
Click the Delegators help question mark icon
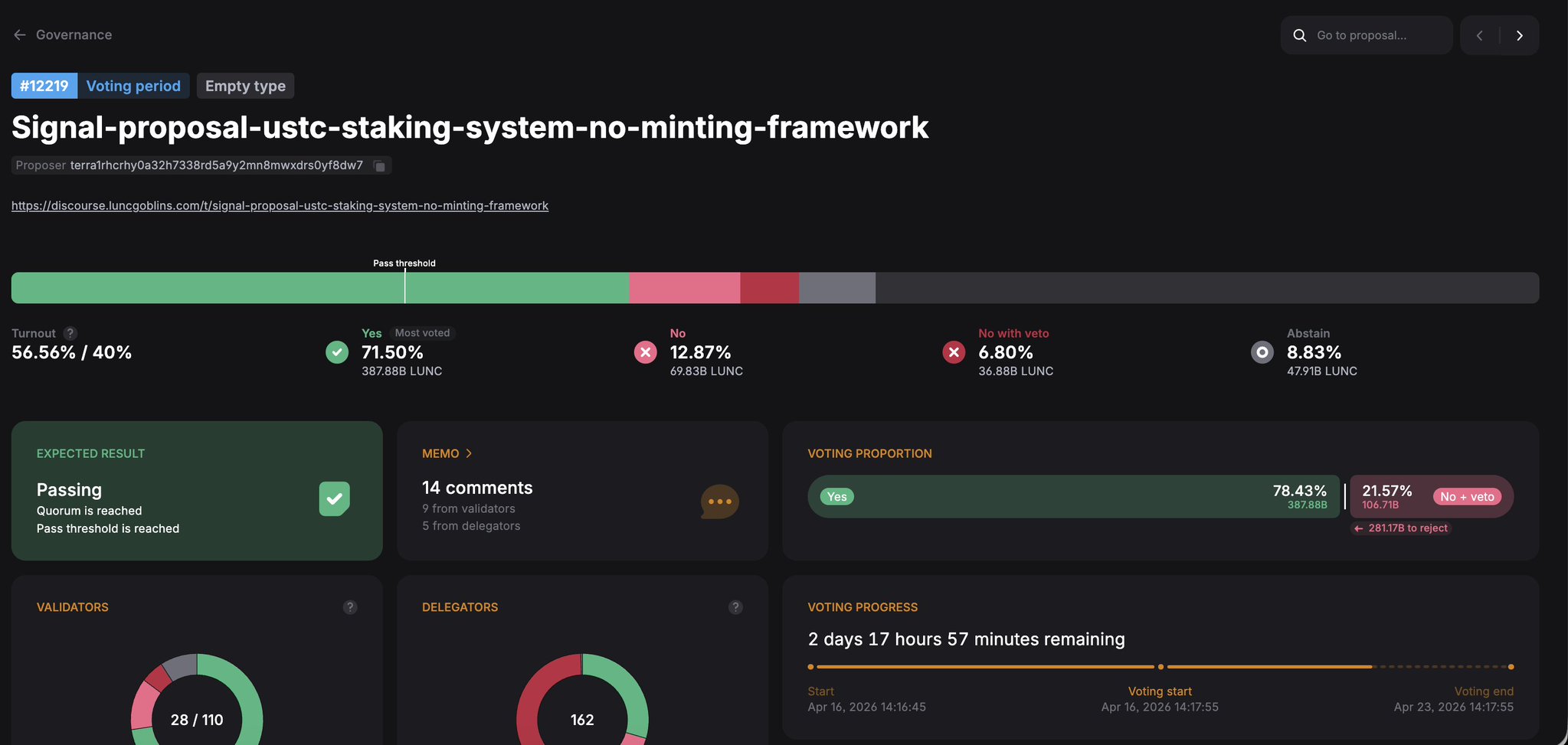tap(735, 607)
